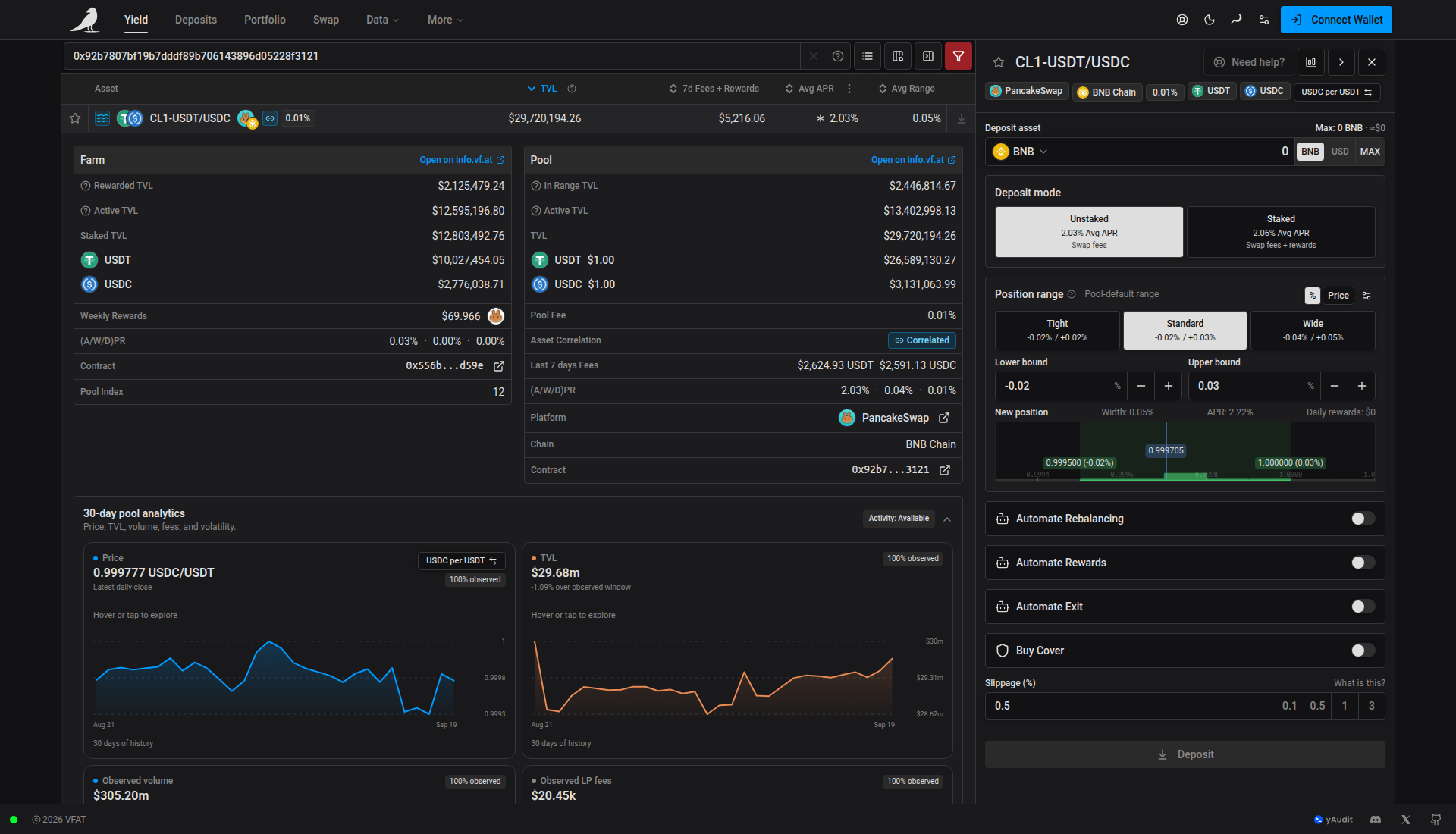
Task: Select BNB deposit unit
Action: point(1310,152)
